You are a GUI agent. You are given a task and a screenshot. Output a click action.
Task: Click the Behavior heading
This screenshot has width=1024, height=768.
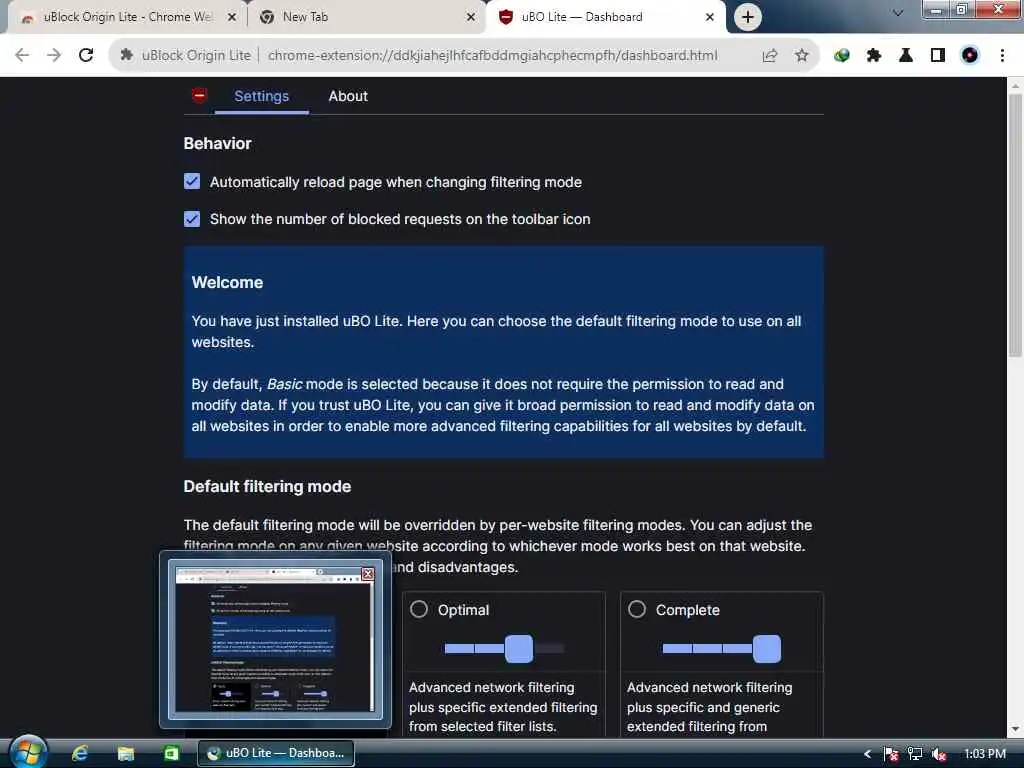click(x=217, y=144)
